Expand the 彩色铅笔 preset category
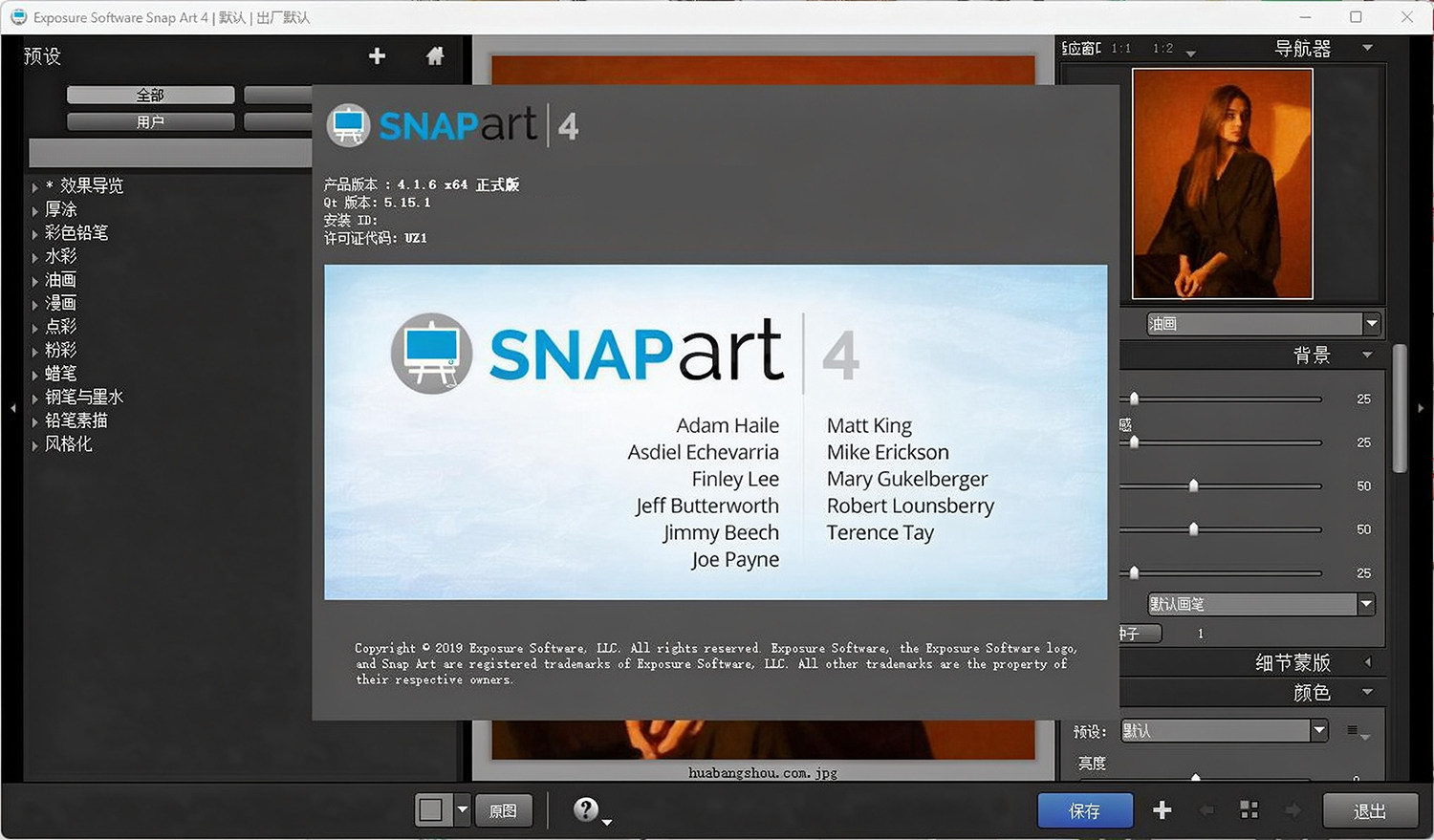The image size is (1434, 840). click(34, 234)
